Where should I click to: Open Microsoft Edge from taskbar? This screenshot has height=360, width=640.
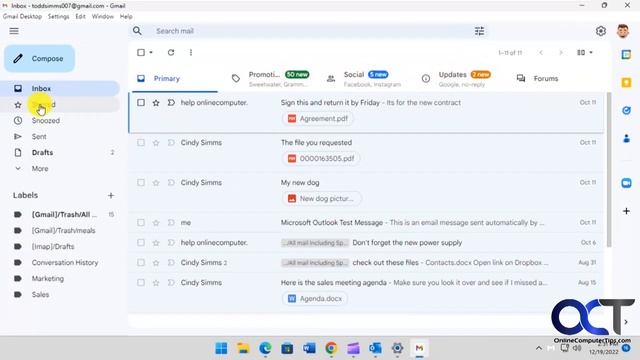[265, 348]
